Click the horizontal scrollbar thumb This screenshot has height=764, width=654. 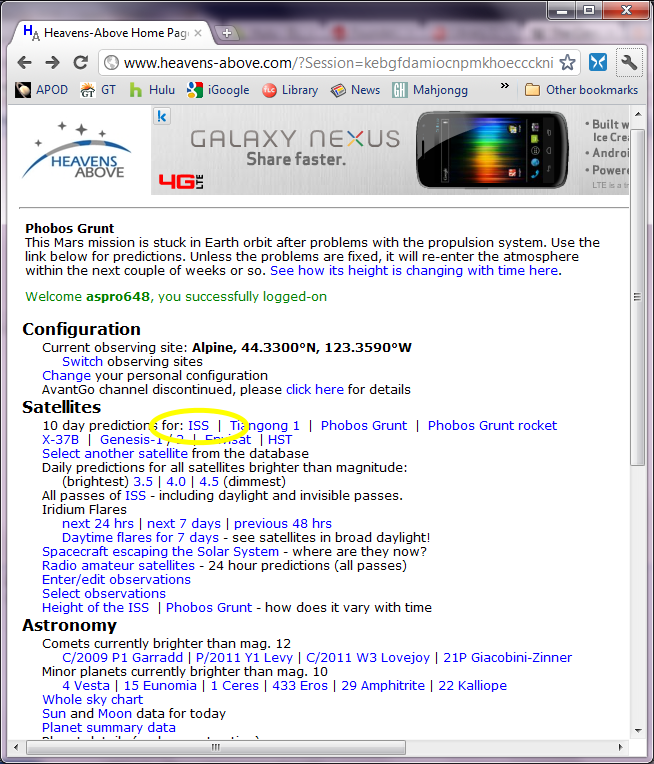[215, 747]
